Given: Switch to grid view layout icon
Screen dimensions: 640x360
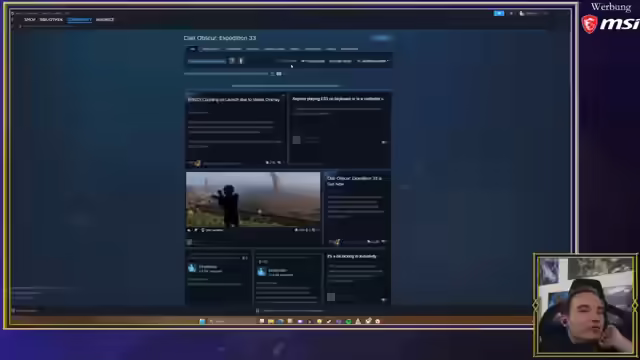Looking at the screenshot, I should pyautogui.click(x=279, y=74).
